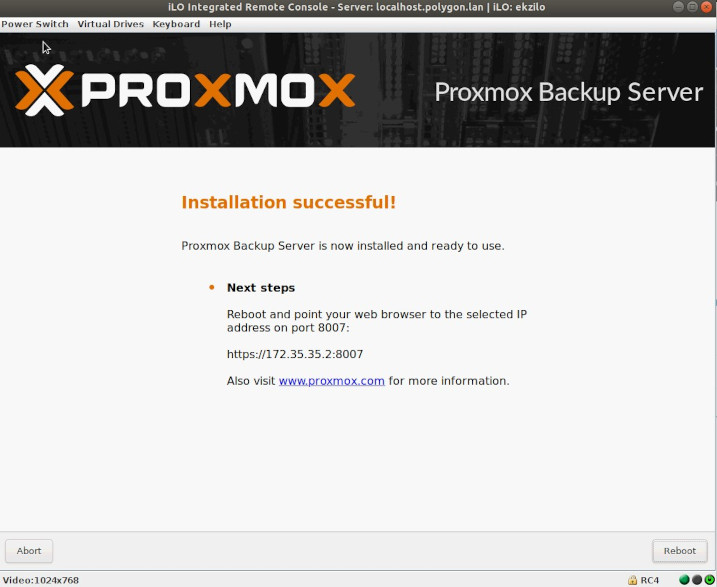Open the Virtual Drives menu

[110, 24]
